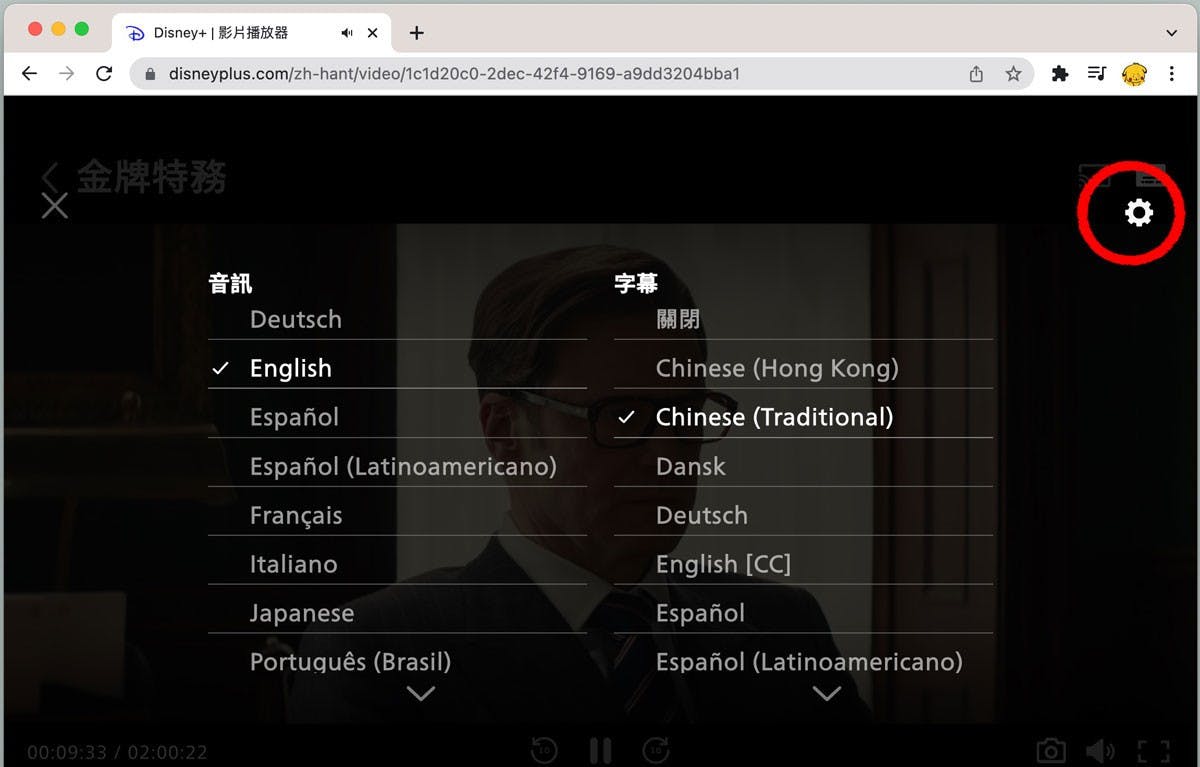Close the Disney+ tab

pyautogui.click(x=373, y=33)
